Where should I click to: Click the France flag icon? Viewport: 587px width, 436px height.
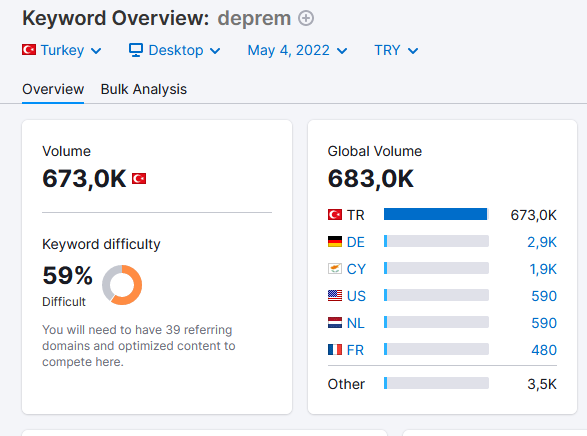click(335, 350)
